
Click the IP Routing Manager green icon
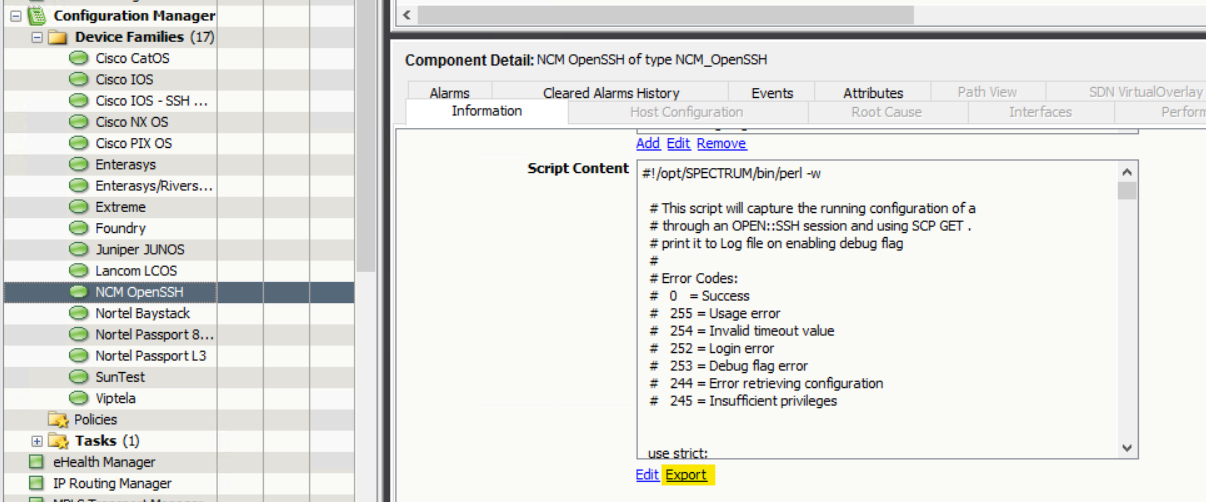coord(37,483)
